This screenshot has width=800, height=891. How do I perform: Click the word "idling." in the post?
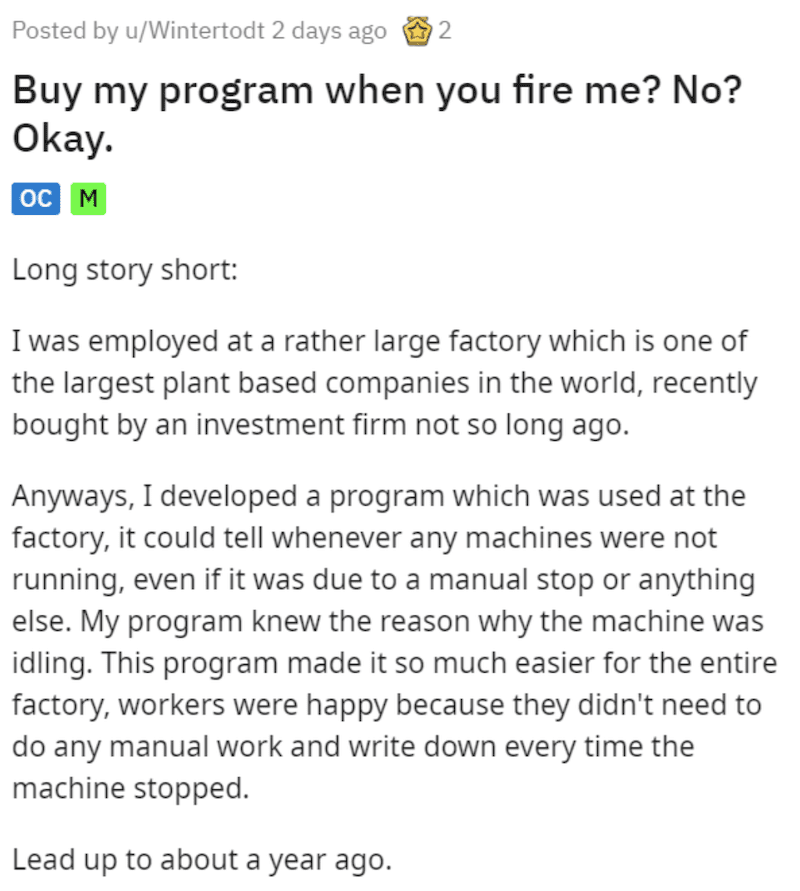(x=52, y=663)
